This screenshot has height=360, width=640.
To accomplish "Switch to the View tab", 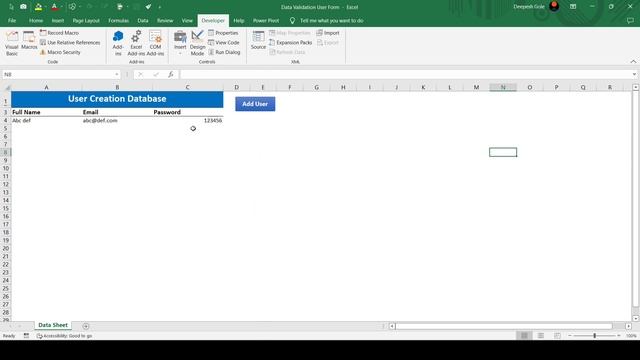I will tap(187, 20).
